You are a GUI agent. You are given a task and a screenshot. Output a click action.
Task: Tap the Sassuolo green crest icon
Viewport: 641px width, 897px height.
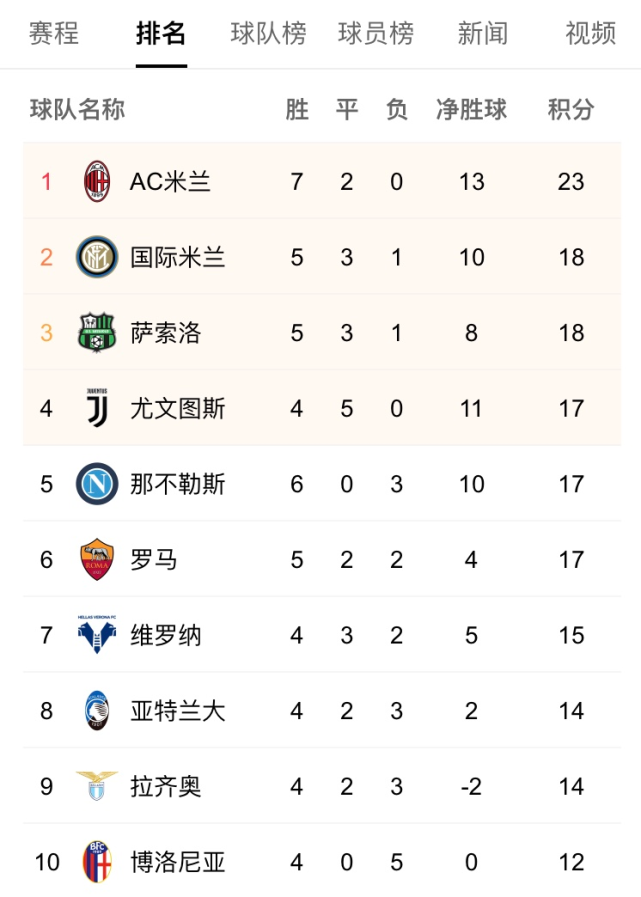click(x=97, y=333)
